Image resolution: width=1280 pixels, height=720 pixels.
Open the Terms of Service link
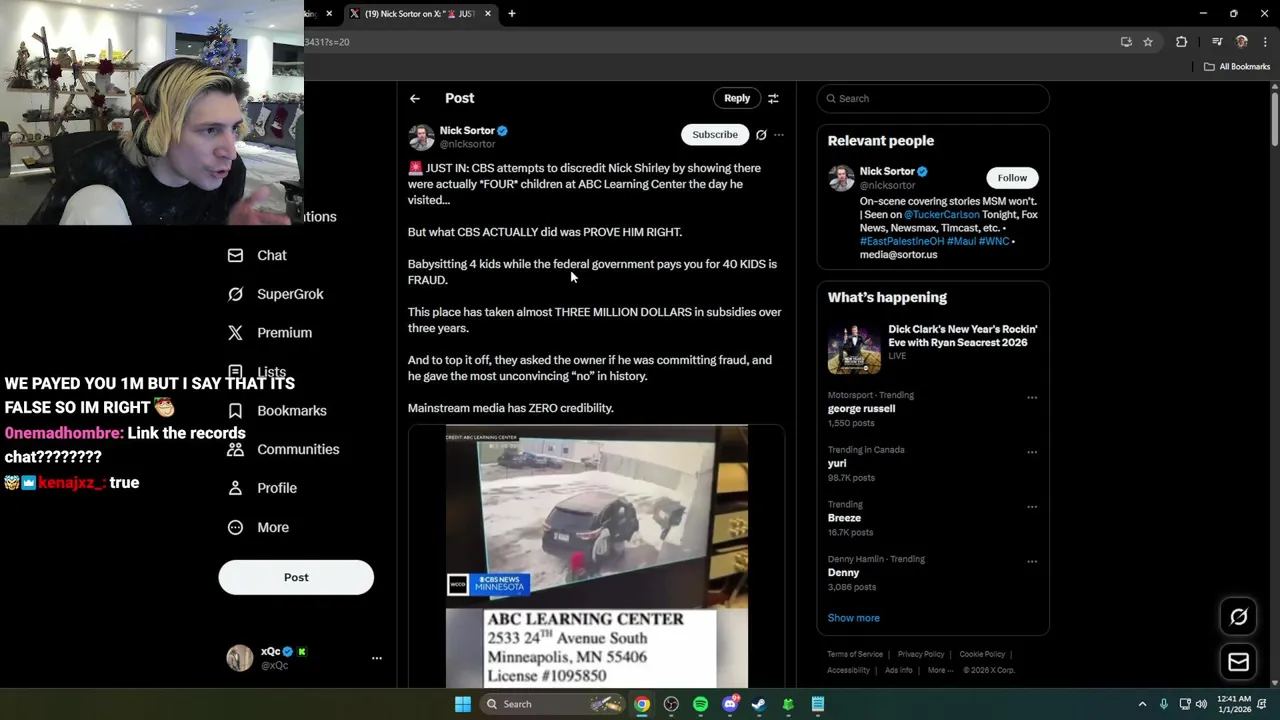pyautogui.click(x=855, y=654)
